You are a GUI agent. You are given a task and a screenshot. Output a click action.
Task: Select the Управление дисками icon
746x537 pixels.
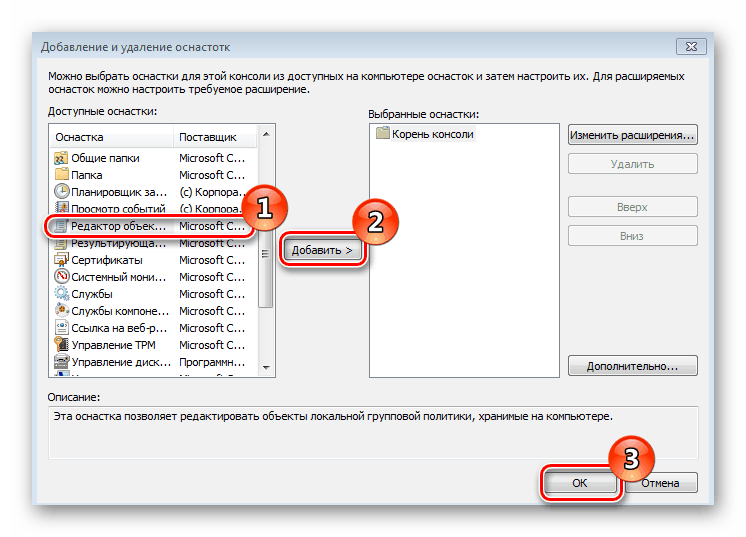61,362
